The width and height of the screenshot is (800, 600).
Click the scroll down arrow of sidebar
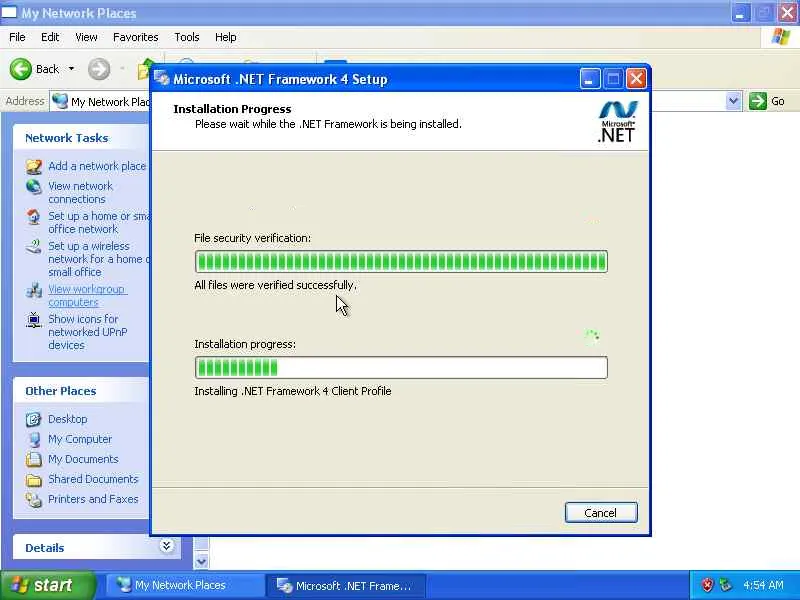click(201, 561)
